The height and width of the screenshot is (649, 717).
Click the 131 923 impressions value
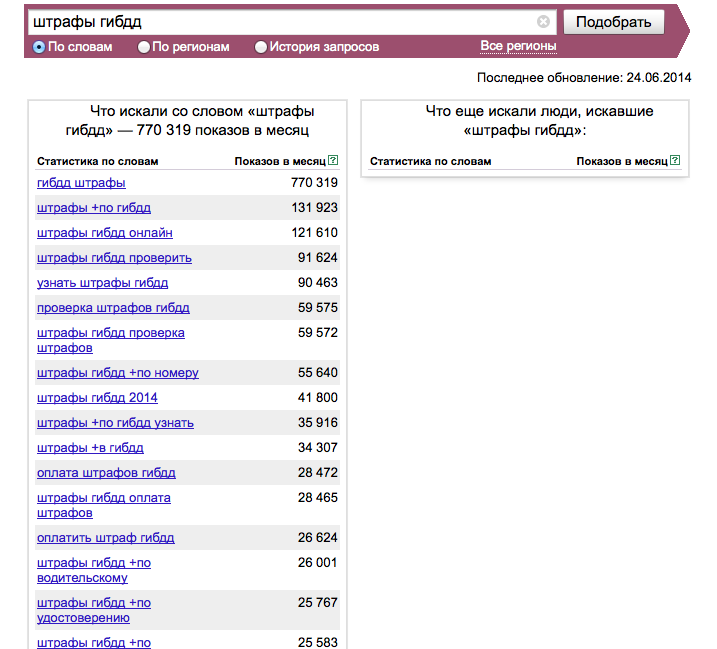pos(314,208)
